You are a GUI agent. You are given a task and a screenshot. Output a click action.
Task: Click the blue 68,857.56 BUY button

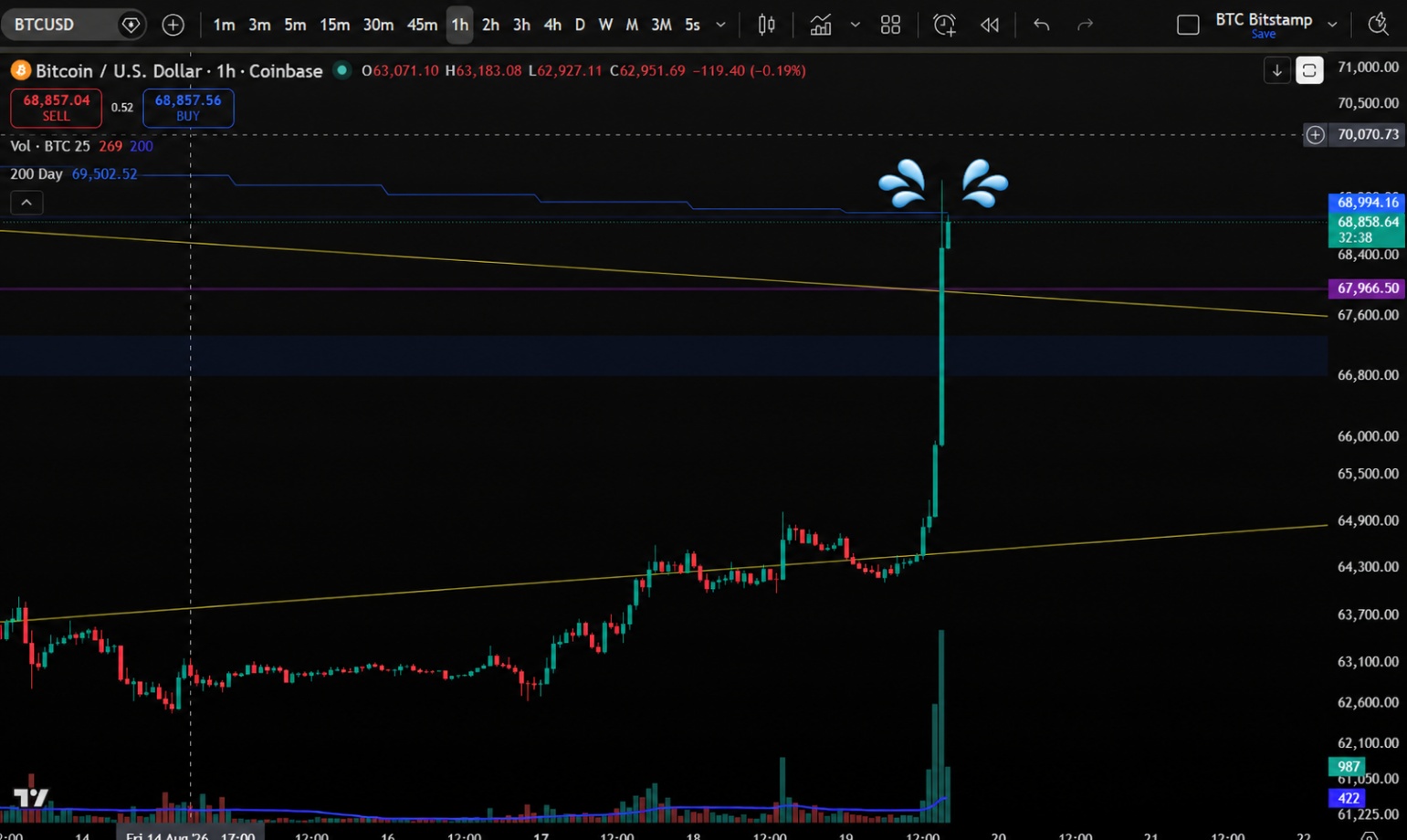188,108
